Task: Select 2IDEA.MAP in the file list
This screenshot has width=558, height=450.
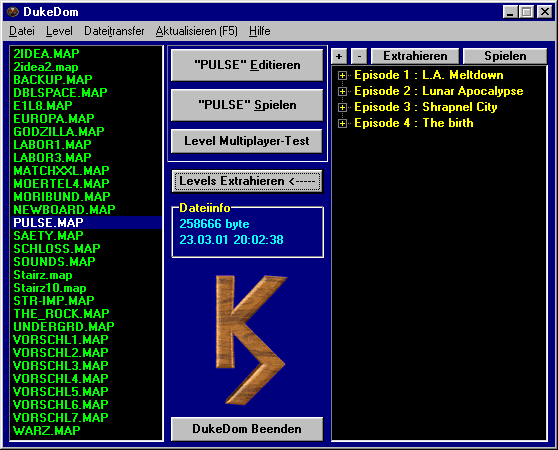Action: 86,54
